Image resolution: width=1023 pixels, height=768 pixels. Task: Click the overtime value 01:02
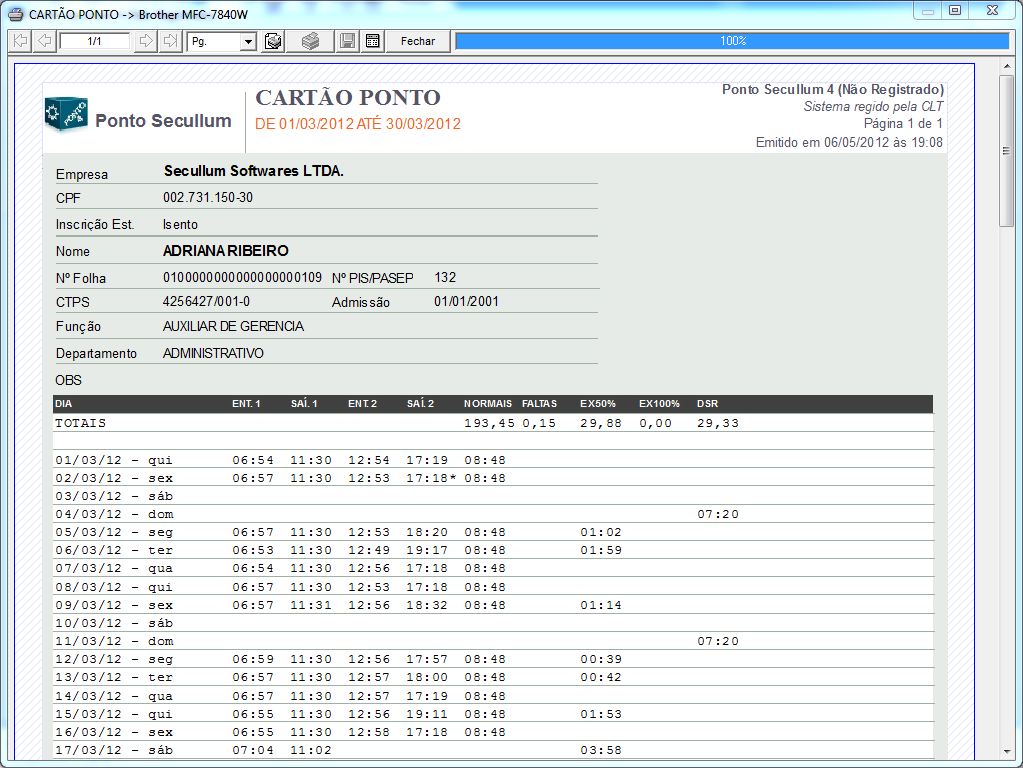[601, 532]
